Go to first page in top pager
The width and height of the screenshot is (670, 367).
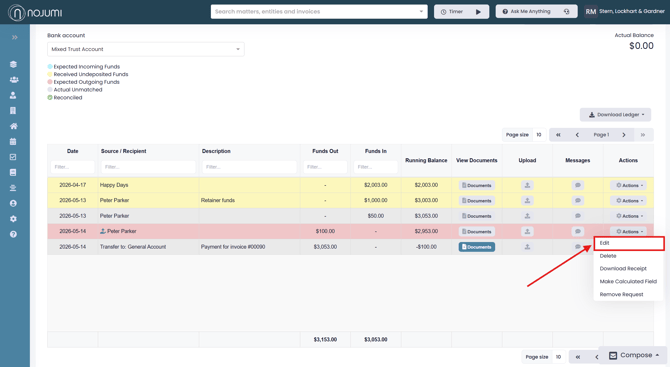click(558, 135)
